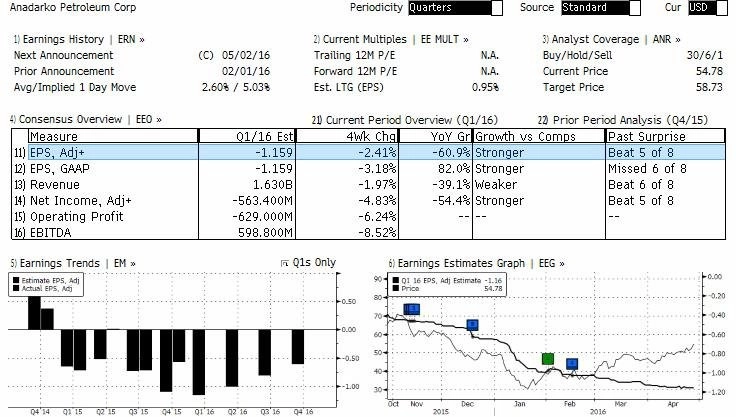Viewport: 736px width, 417px height.
Task: Click the YoY Gr column header
Action: (435, 136)
